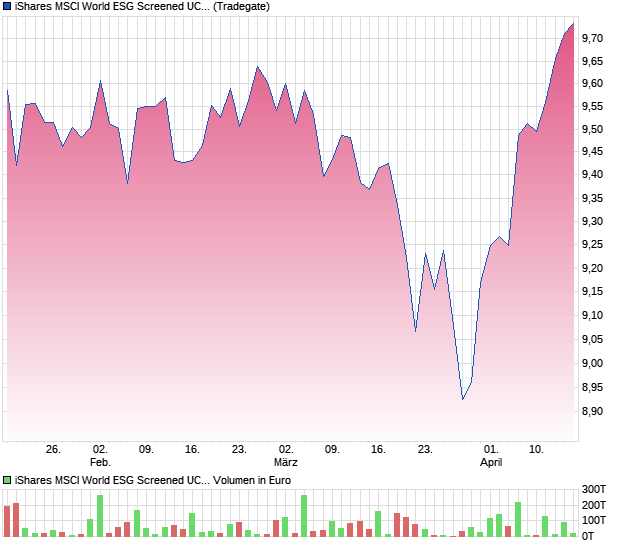Click the 'März' month label
The height and width of the screenshot is (546, 620).
click(x=285, y=462)
